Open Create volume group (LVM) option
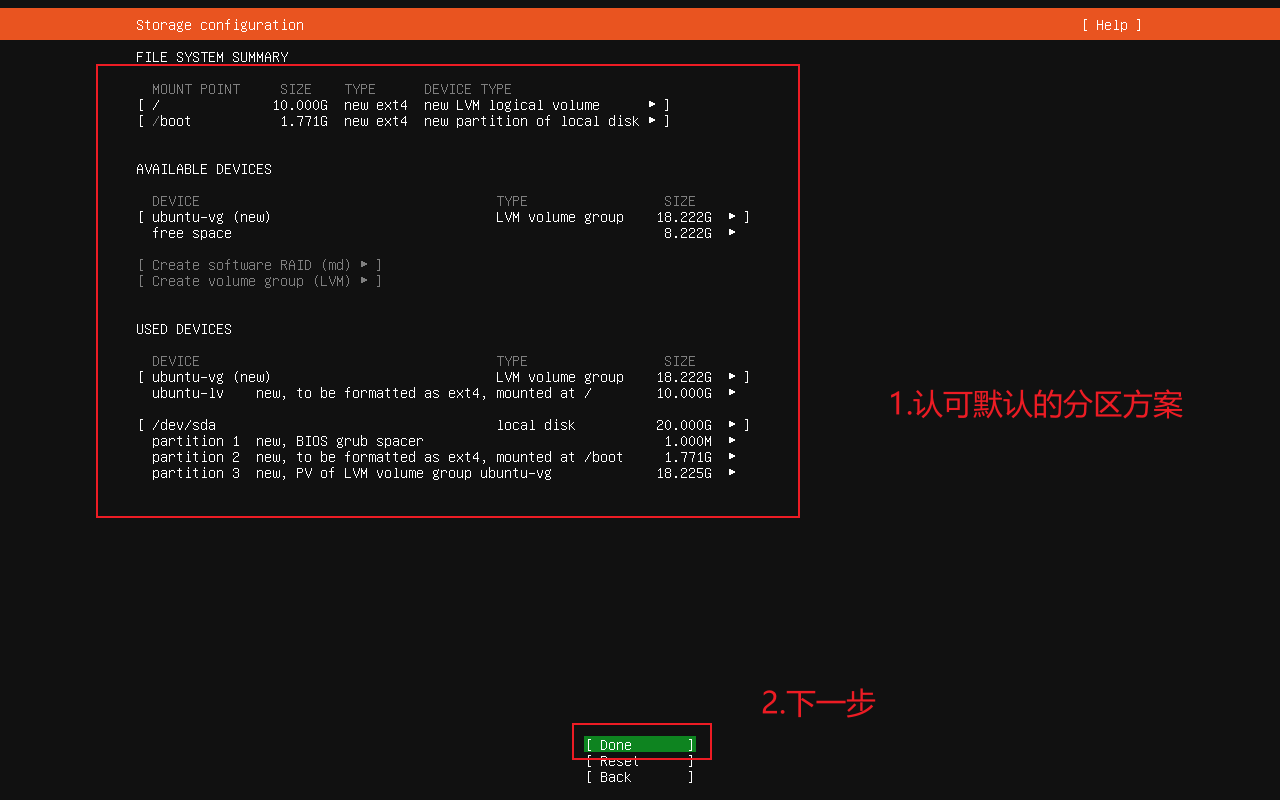 [260, 281]
